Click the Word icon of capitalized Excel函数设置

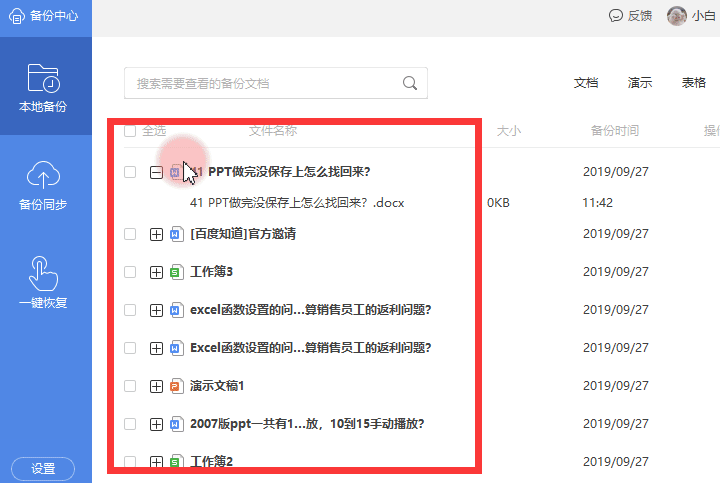(x=176, y=348)
